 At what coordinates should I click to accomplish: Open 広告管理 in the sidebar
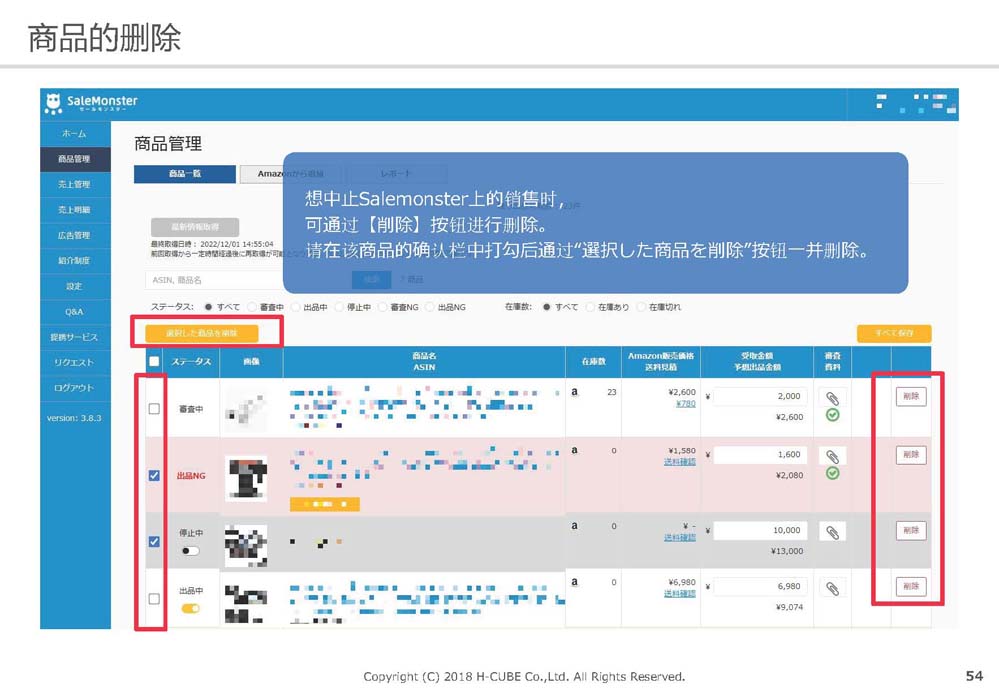coord(75,235)
